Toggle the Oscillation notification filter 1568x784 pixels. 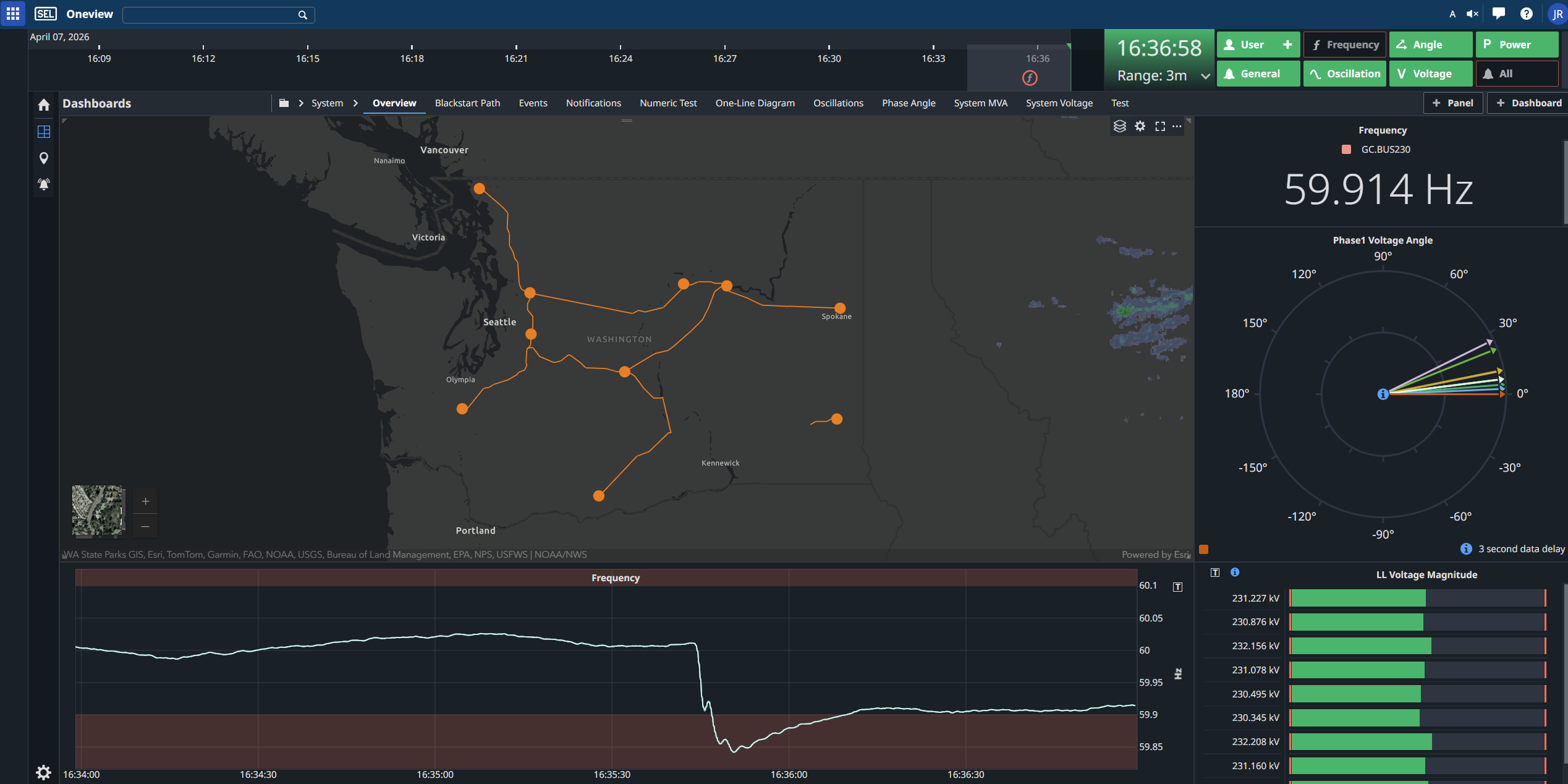click(x=1345, y=74)
